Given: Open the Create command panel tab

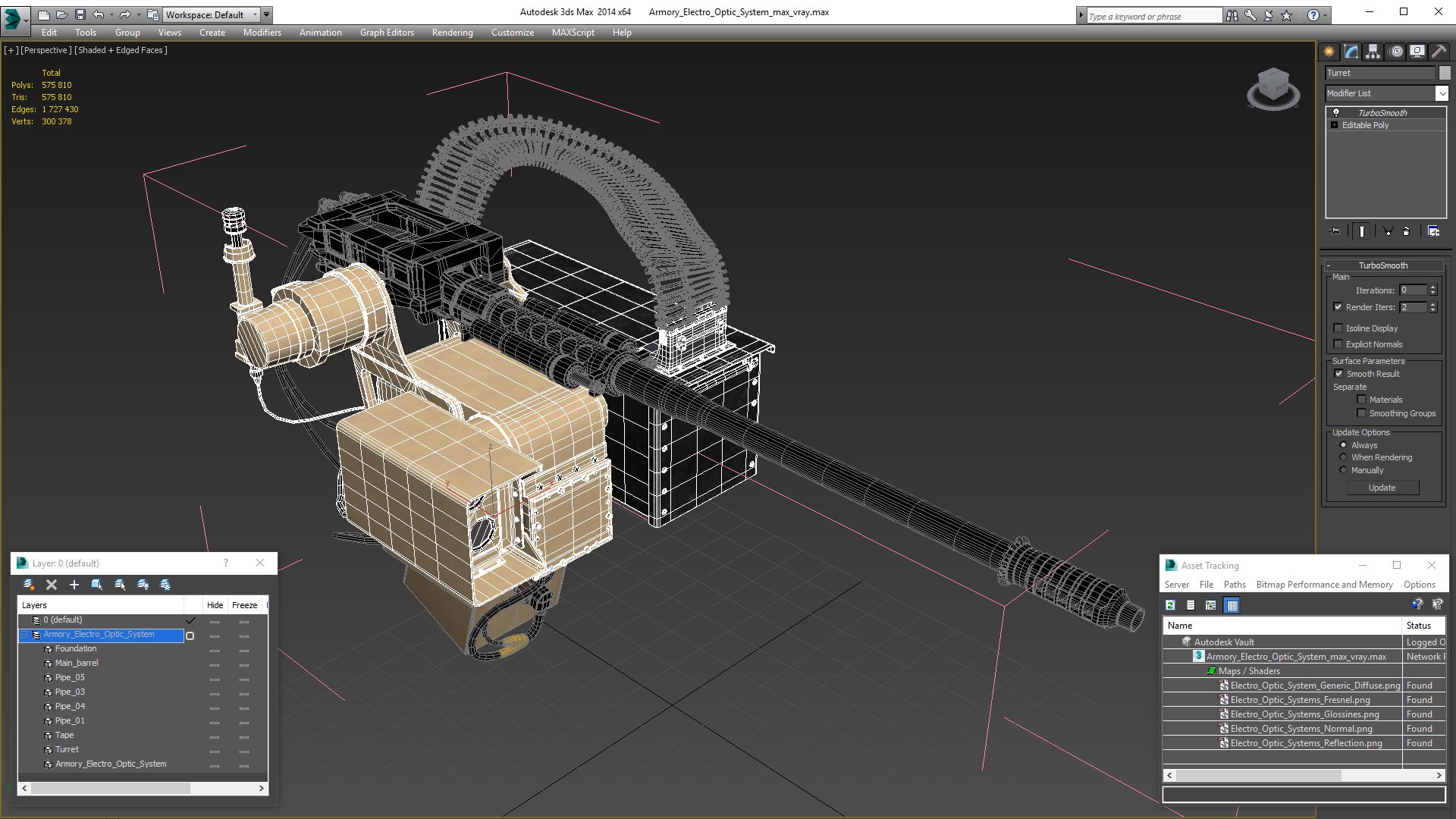Looking at the screenshot, I should pos(1329,52).
